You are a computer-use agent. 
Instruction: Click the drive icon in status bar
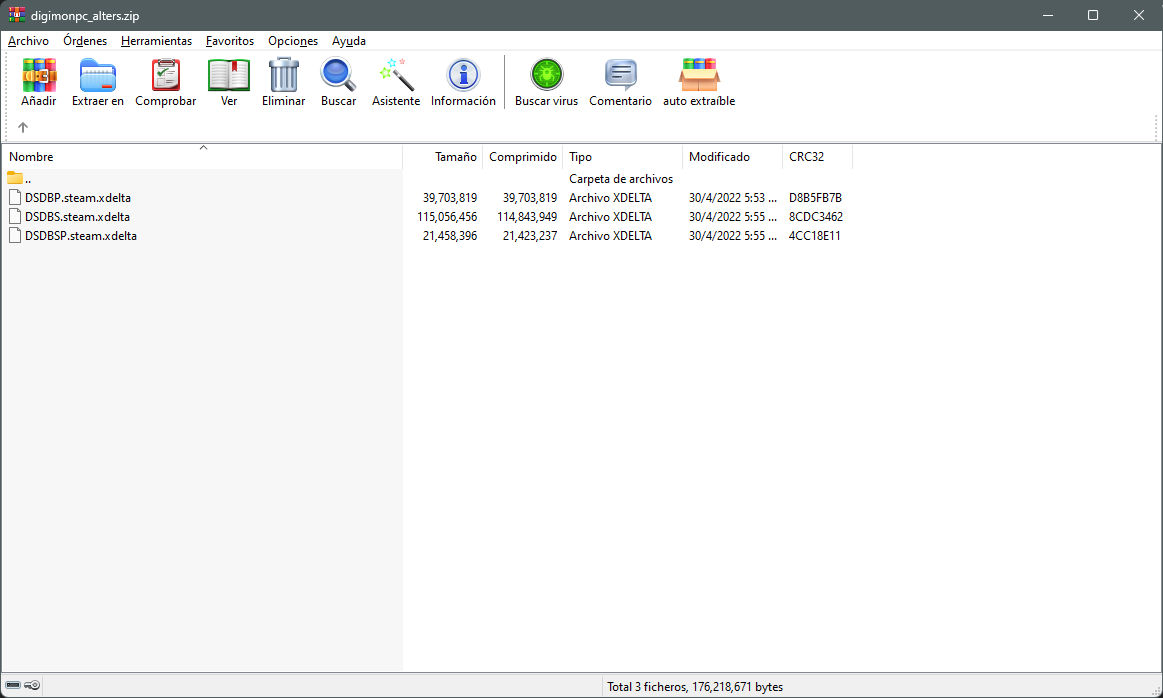tap(13, 685)
